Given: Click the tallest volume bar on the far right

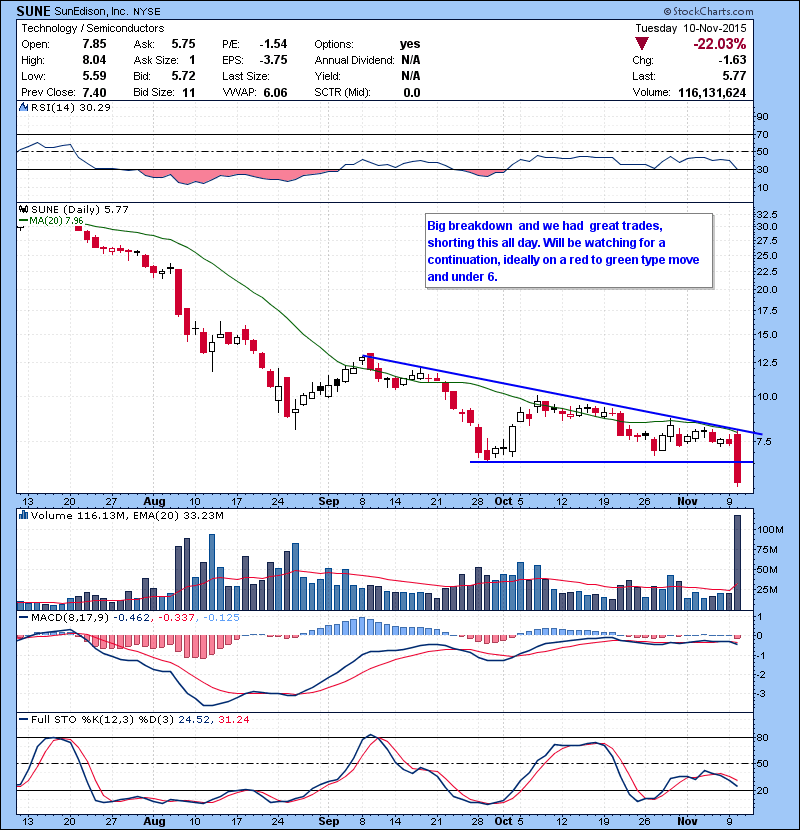Looking at the screenshot, I should (x=737, y=562).
